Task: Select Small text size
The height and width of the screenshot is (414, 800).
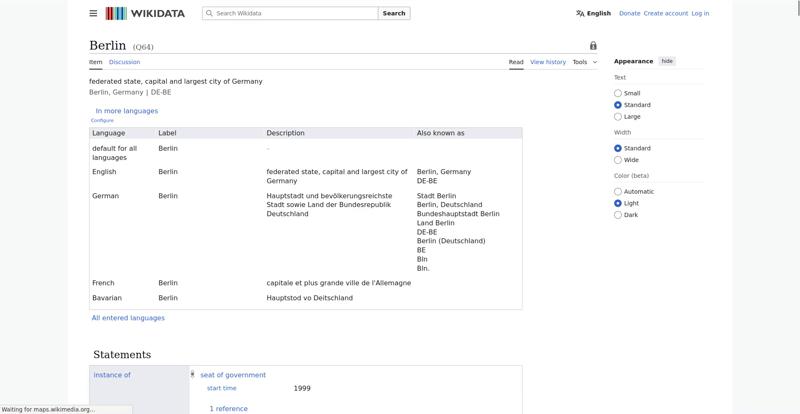Action: [618, 93]
